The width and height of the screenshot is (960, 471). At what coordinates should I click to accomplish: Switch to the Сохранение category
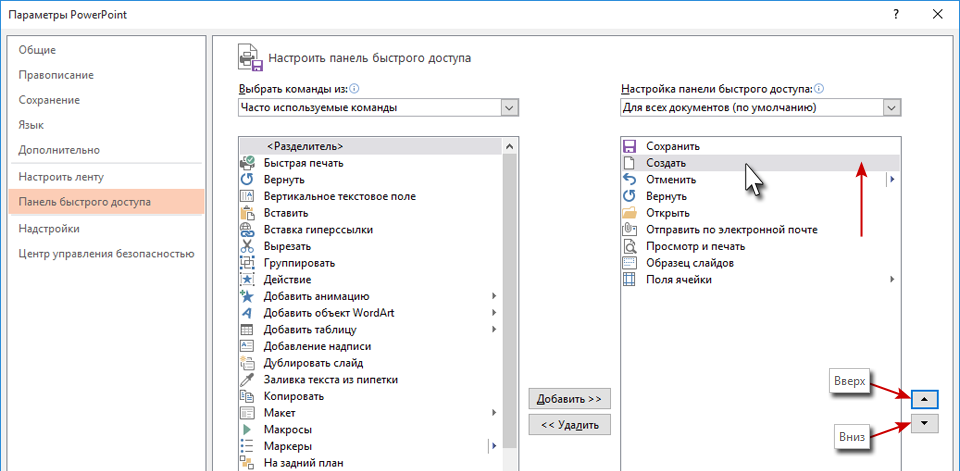pyautogui.click(x=107, y=100)
